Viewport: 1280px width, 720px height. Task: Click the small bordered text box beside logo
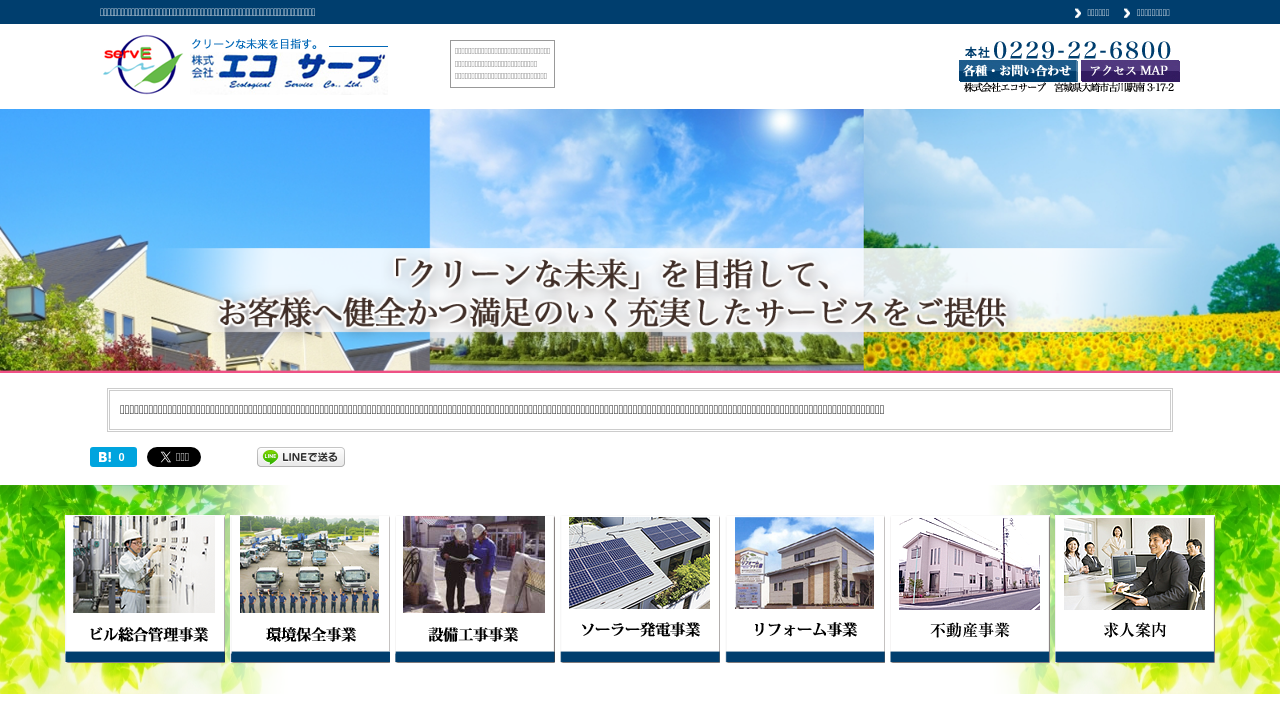coord(502,64)
